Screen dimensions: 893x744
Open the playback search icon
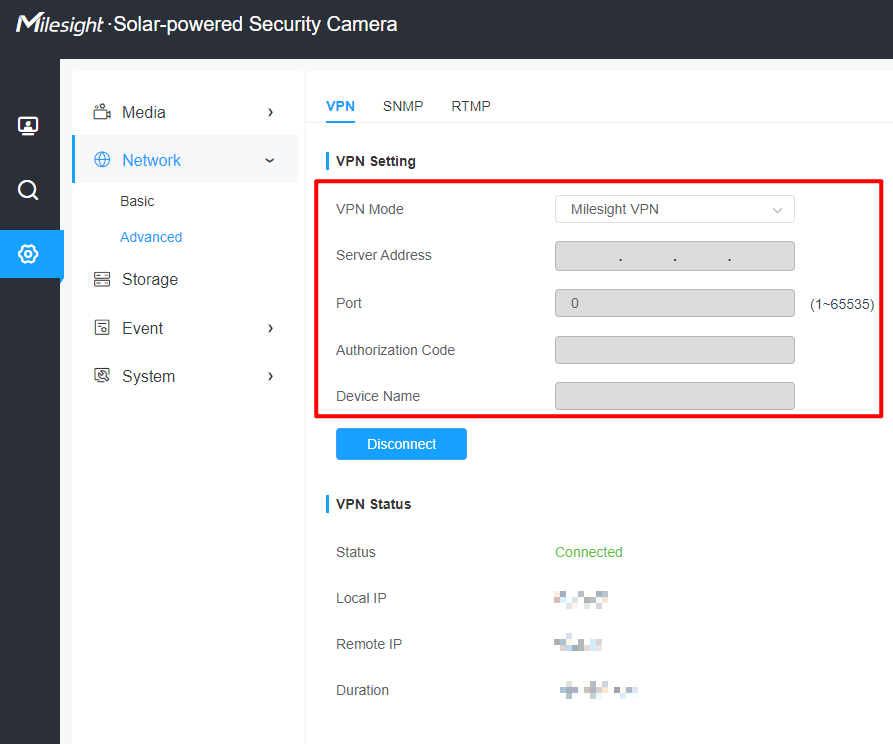click(28, 190)
